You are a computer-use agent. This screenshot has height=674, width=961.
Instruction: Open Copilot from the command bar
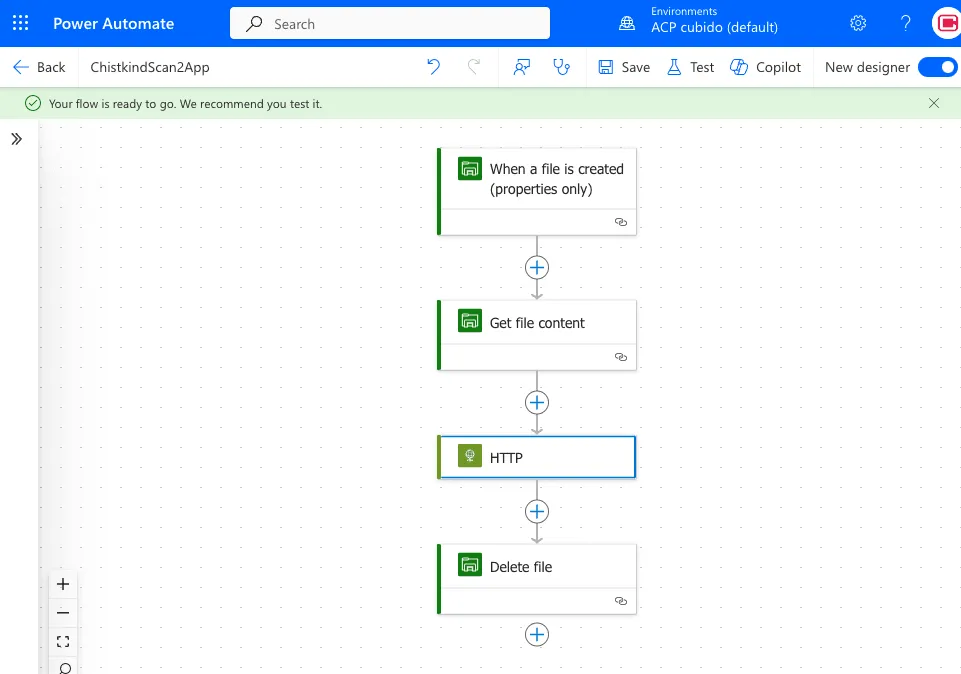pyautogui.click(x=766, y=67)
